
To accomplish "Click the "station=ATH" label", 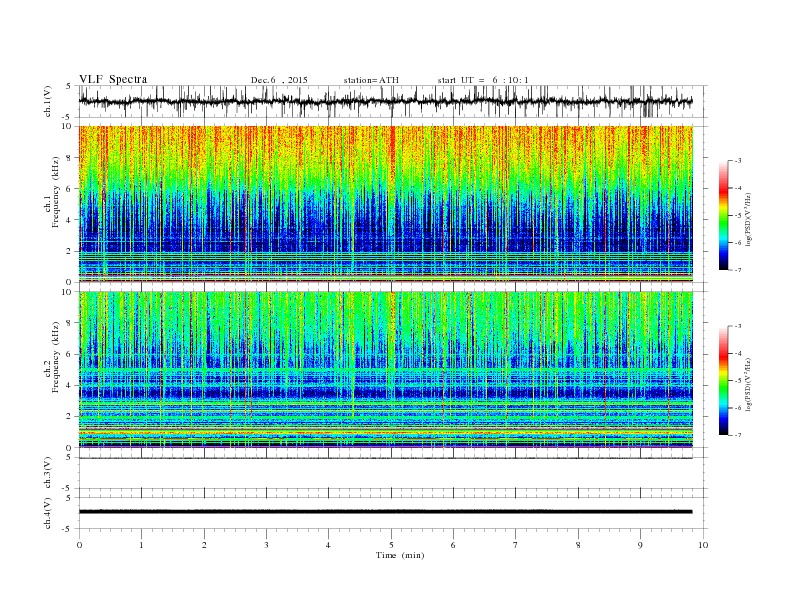I will point(371,80).
